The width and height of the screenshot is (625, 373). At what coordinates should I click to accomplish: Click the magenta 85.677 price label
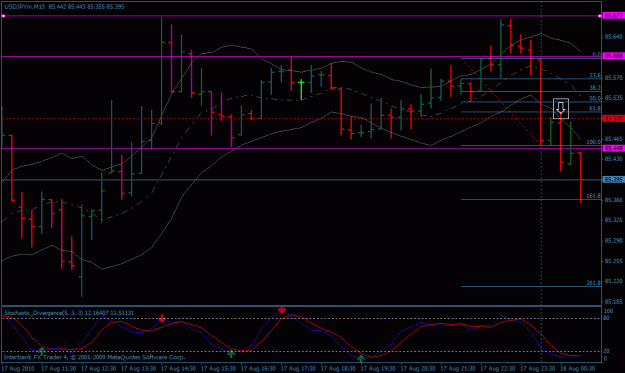pos(613,16)
